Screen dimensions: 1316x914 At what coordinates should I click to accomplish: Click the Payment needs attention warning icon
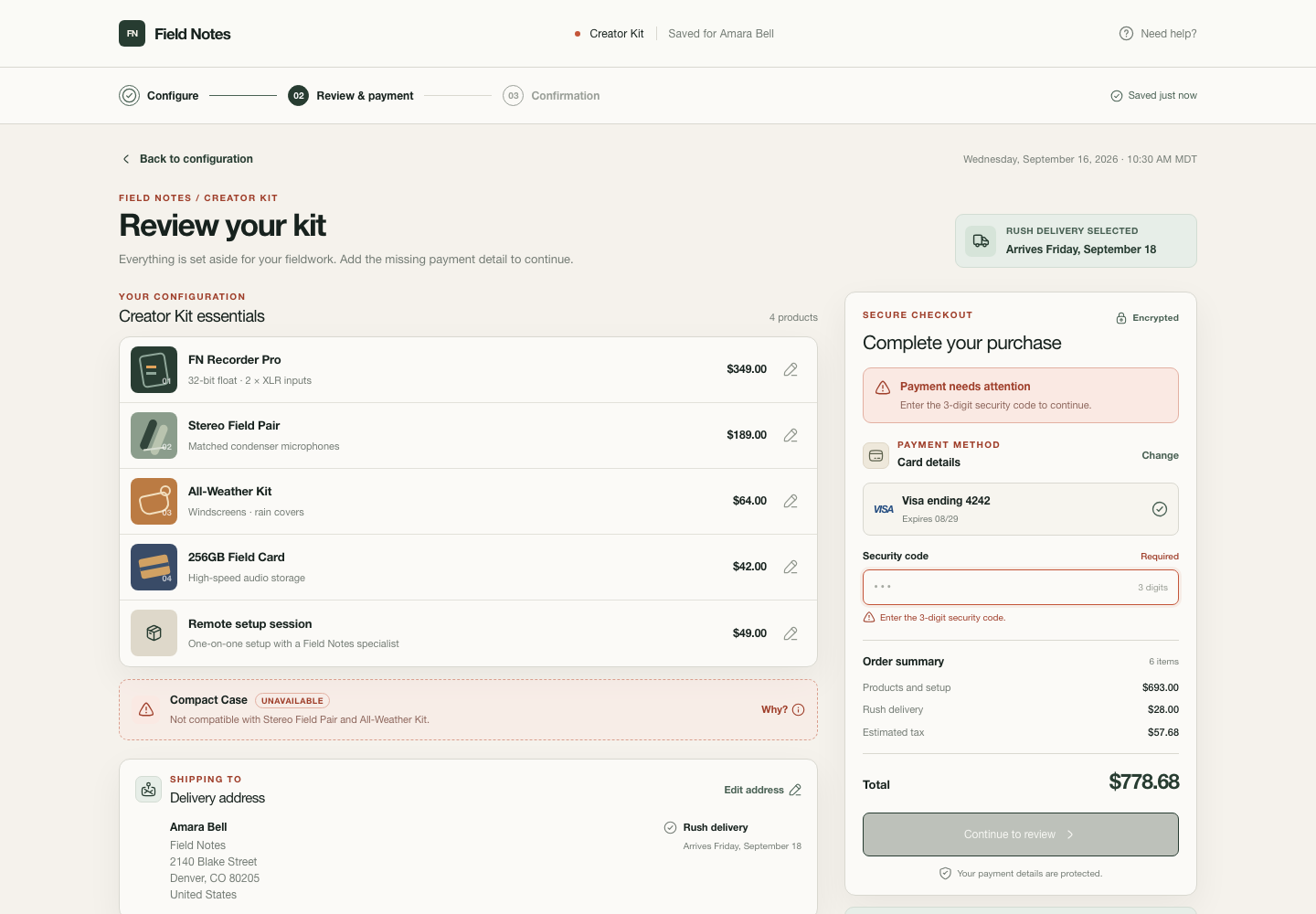883,388
